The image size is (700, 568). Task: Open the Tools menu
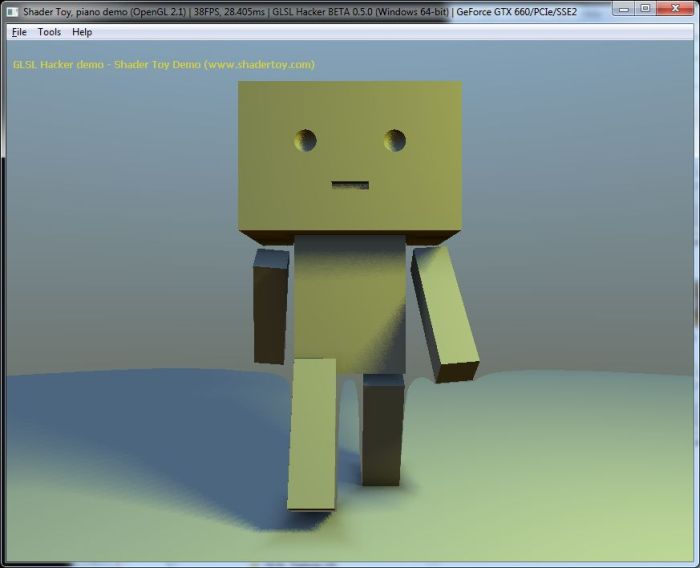click(49, 32)
